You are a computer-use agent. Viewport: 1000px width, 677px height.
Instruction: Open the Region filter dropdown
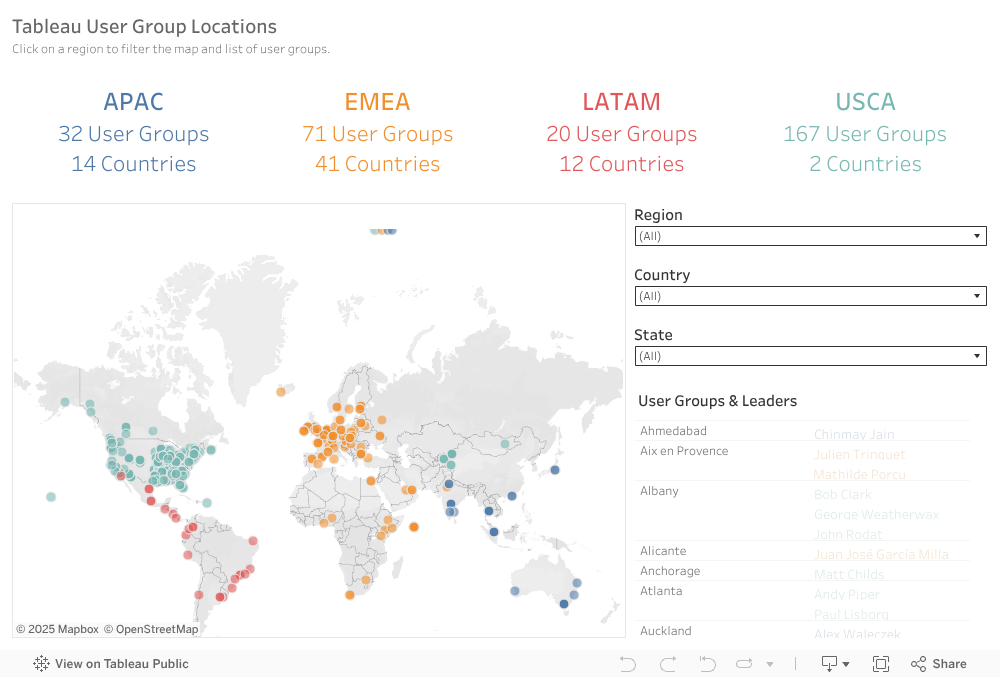811,236
